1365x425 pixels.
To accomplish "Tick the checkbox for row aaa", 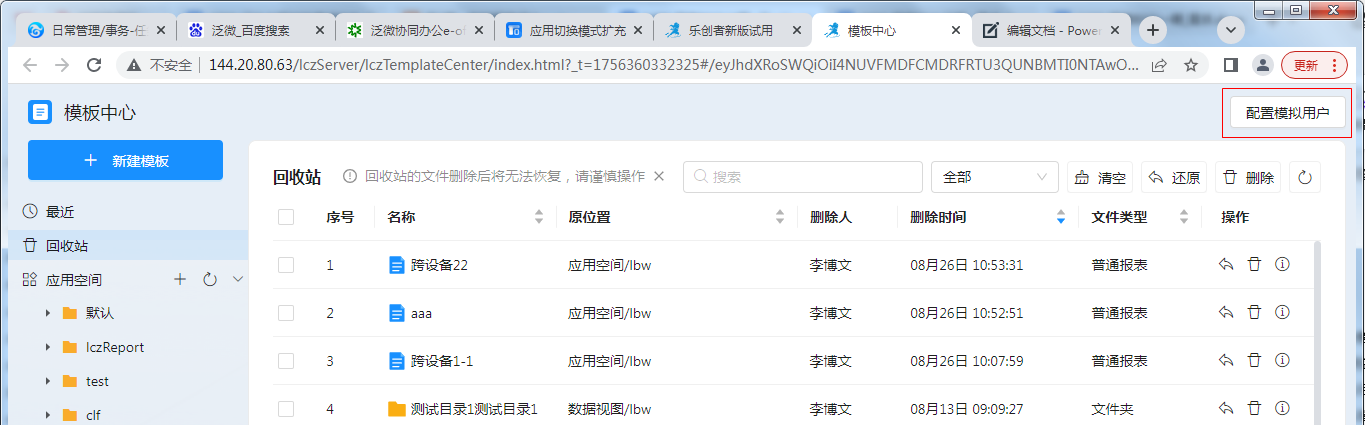I will click(x=286, y=313).
